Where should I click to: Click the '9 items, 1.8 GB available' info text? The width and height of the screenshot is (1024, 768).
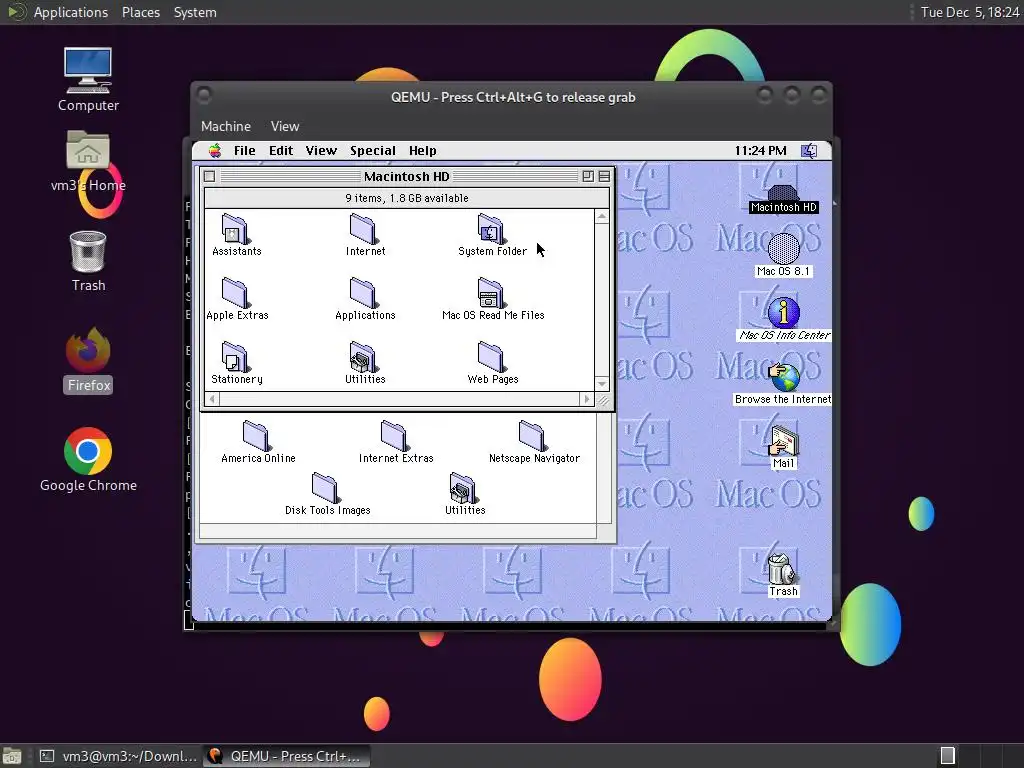coord(407,198)
